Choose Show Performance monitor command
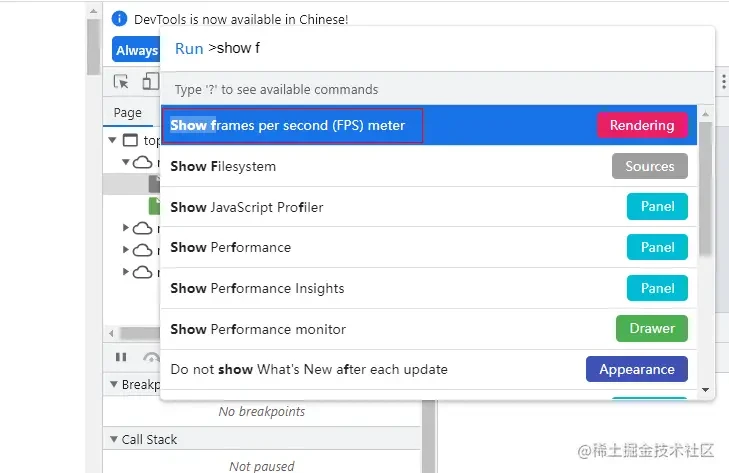 (x=429, y=329)
